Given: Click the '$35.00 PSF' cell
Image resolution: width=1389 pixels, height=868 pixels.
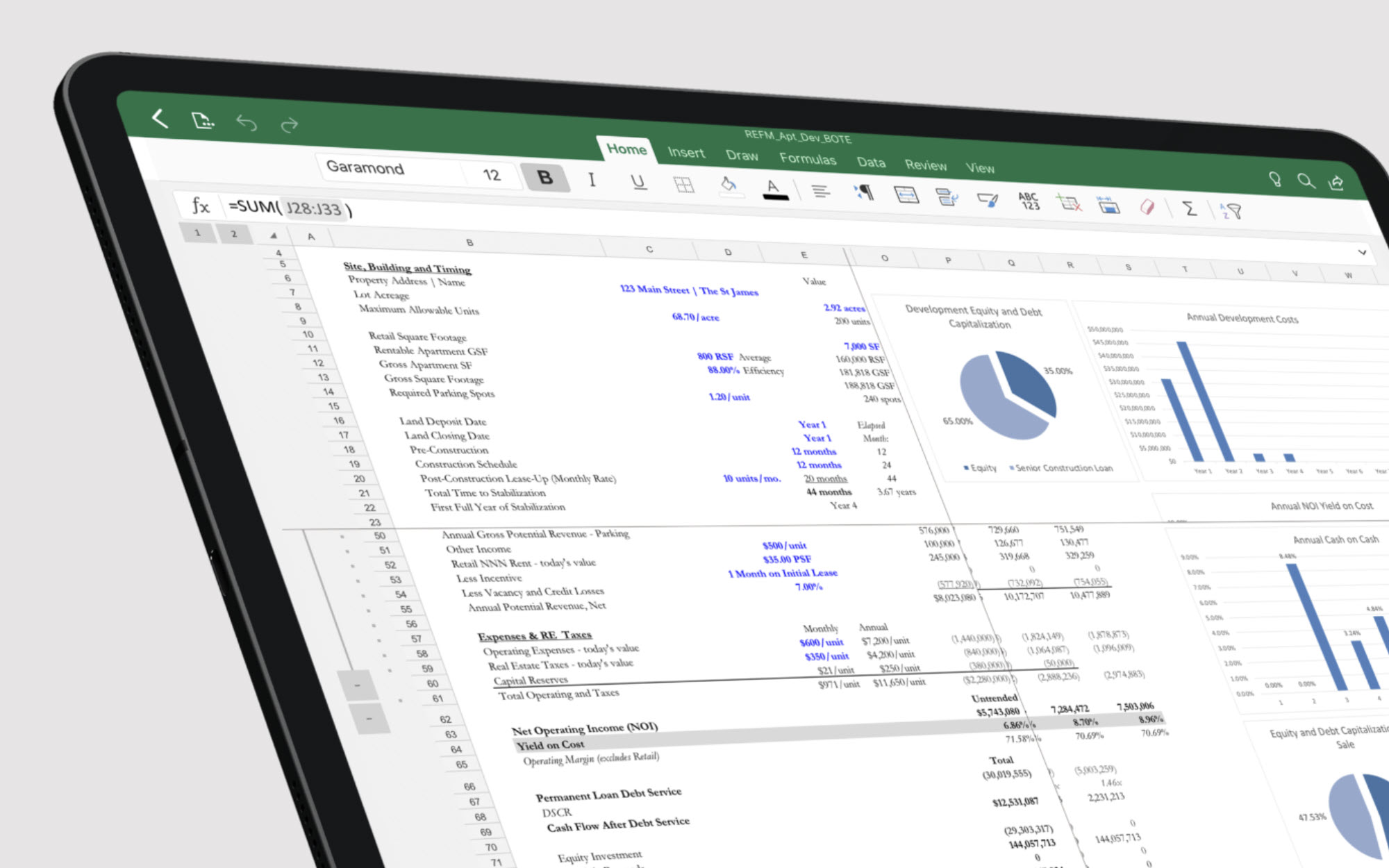Looking at the screenshot, I should [786, 560].
